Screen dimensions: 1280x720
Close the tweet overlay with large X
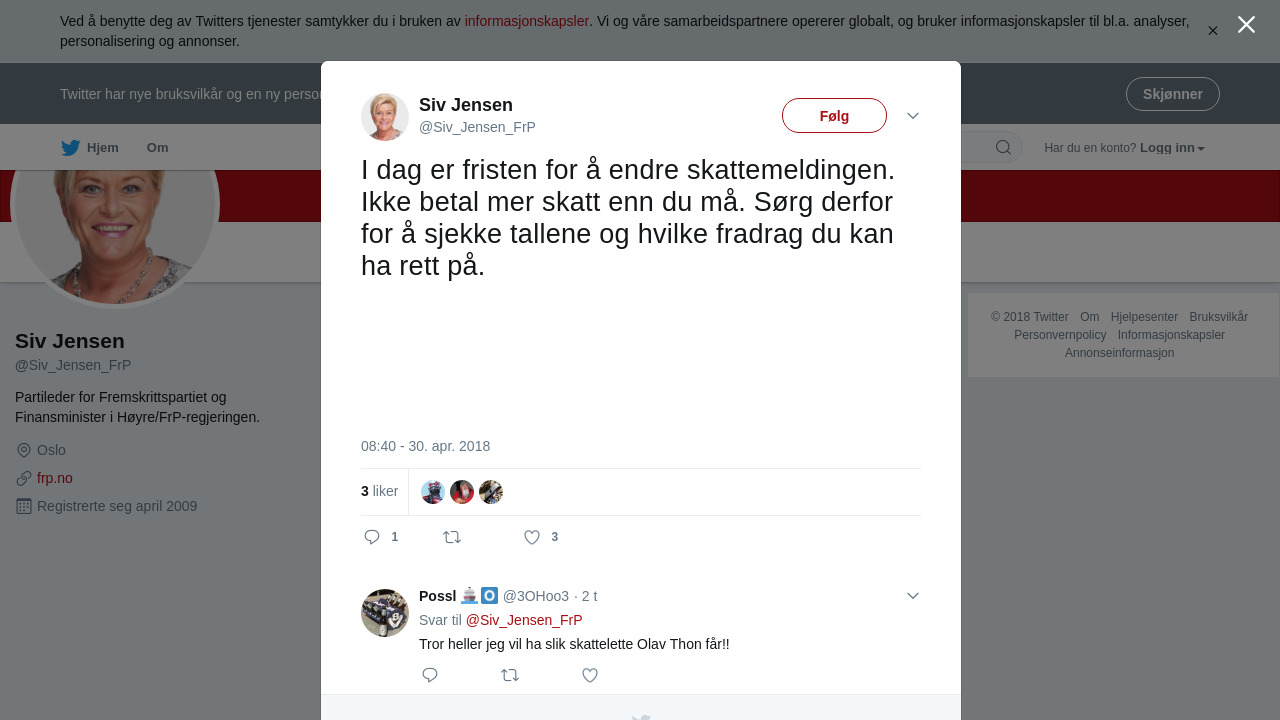[1246, 25]
